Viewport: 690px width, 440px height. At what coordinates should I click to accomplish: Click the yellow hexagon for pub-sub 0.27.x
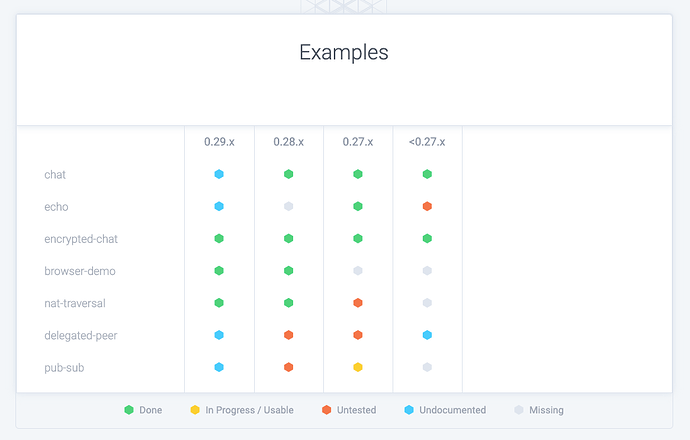358,367
